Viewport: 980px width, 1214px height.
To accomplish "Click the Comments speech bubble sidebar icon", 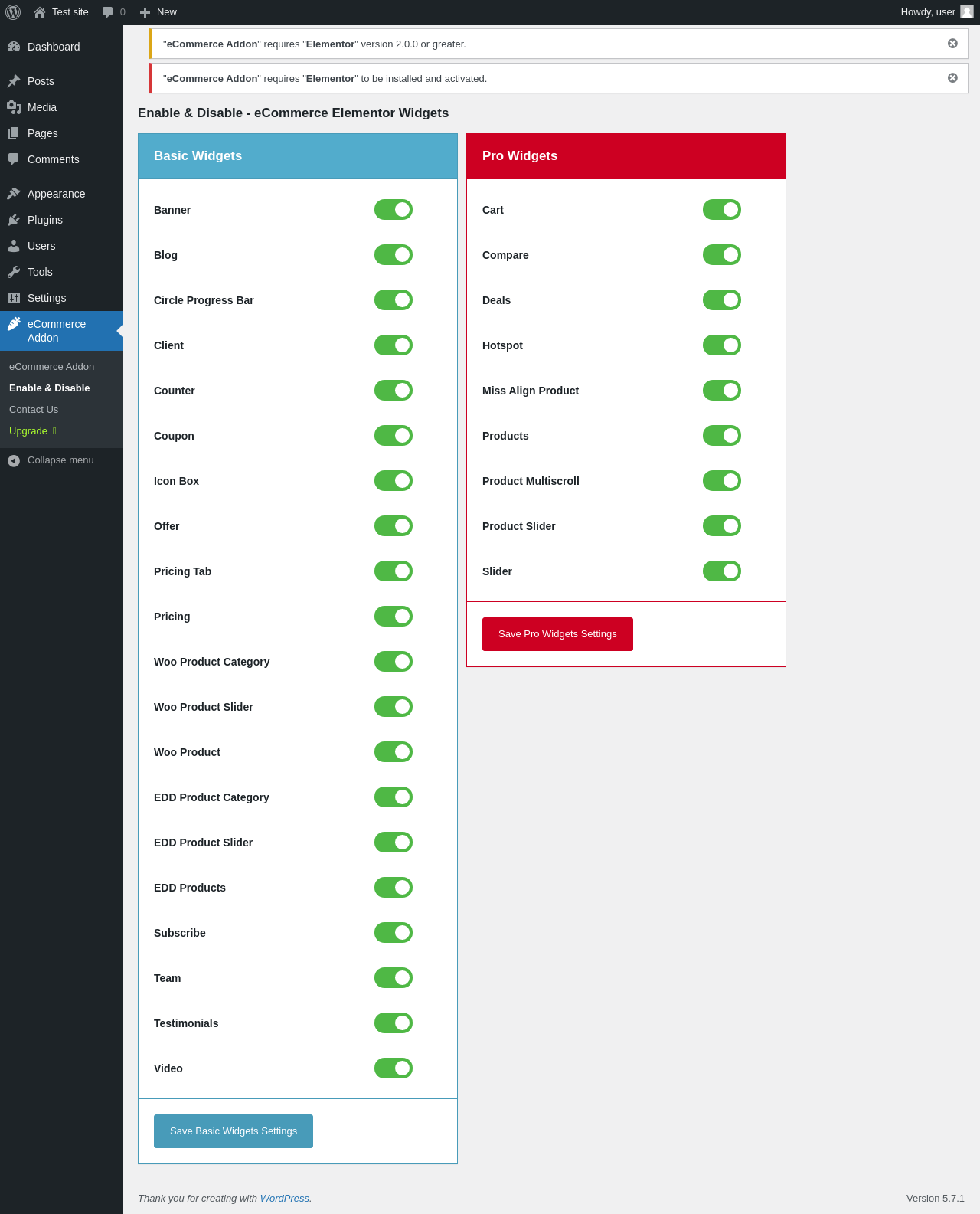I will pos(14,159).
